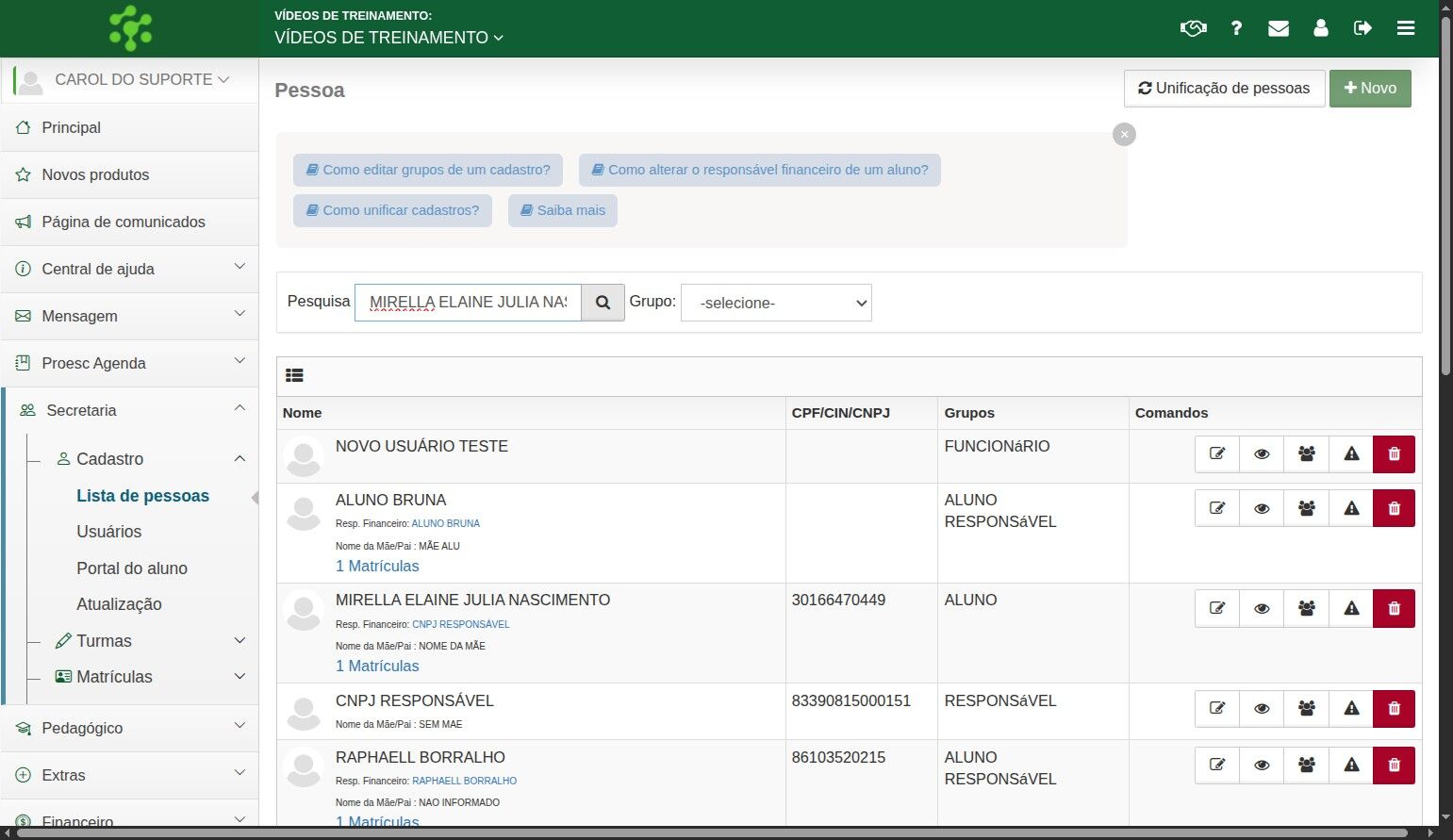Click the logout arrow icon in header

tap(1362, 28)
